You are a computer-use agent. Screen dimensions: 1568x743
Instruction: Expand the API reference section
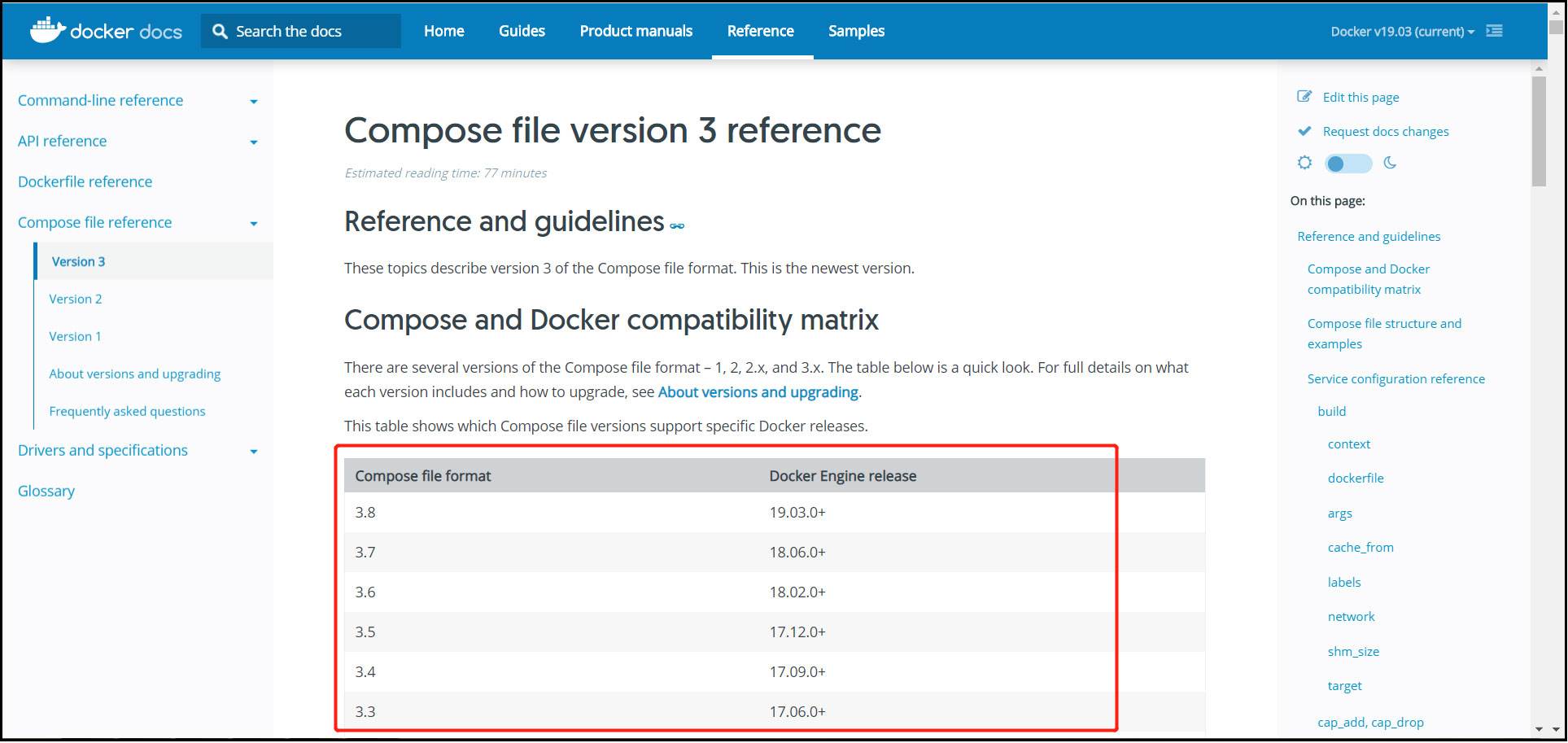point(254,141)
